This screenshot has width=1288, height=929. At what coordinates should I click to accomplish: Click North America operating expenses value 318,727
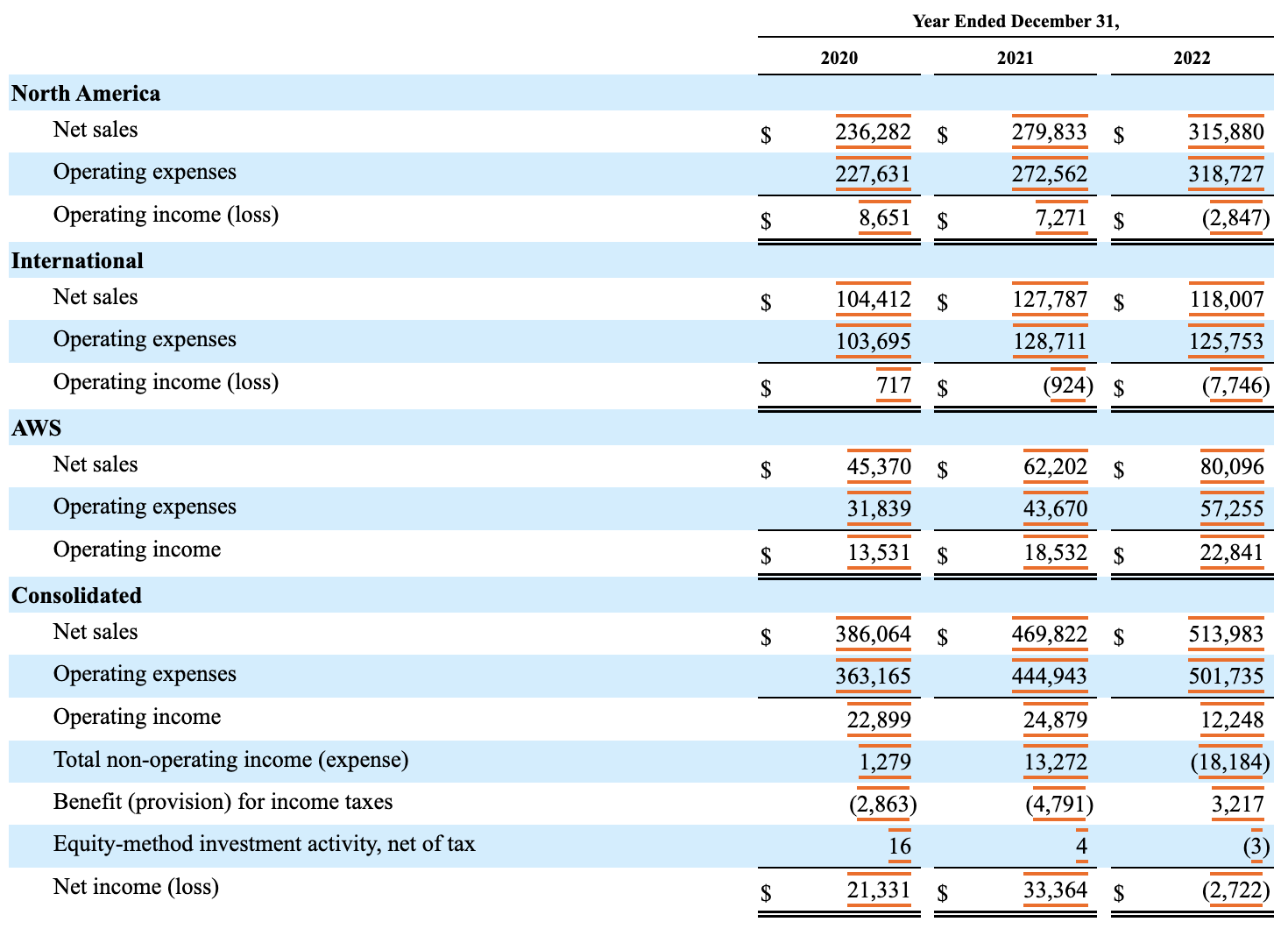click(1227, 174)
